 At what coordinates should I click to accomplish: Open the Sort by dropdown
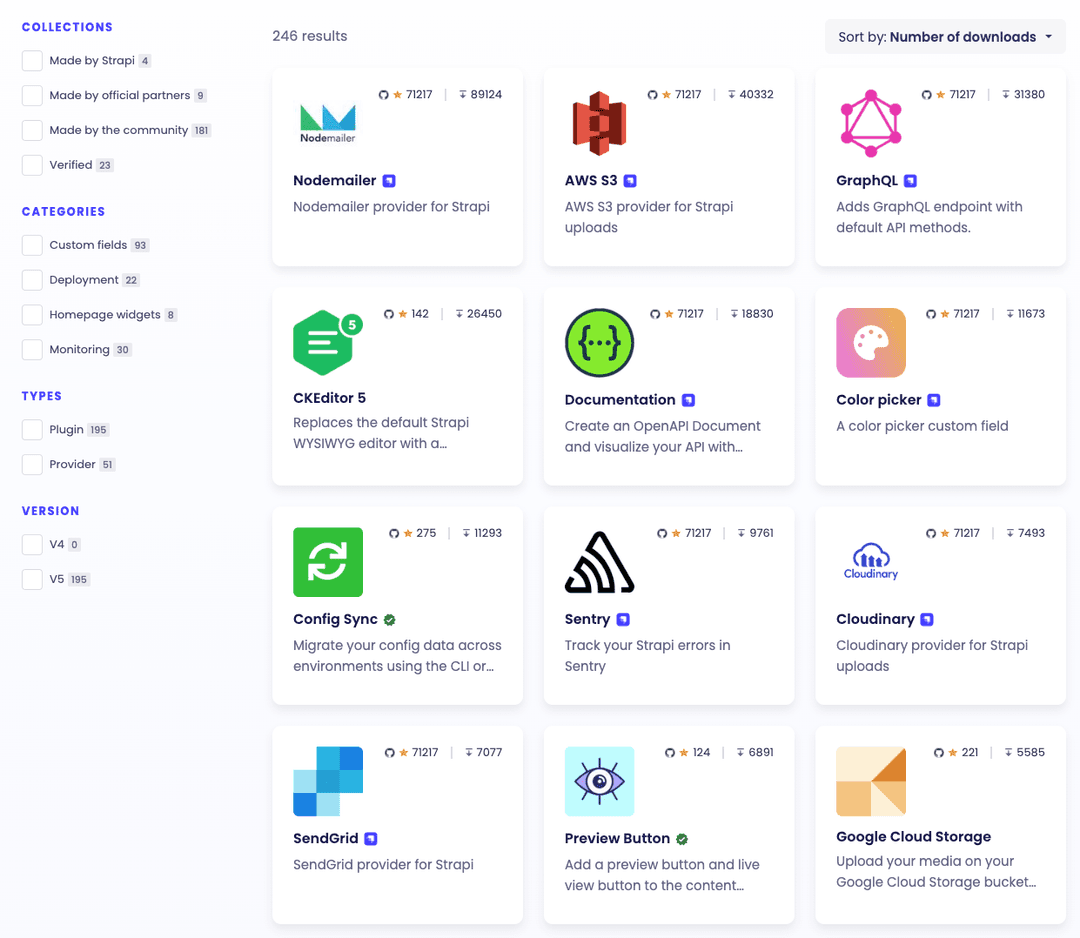point(945,37)
